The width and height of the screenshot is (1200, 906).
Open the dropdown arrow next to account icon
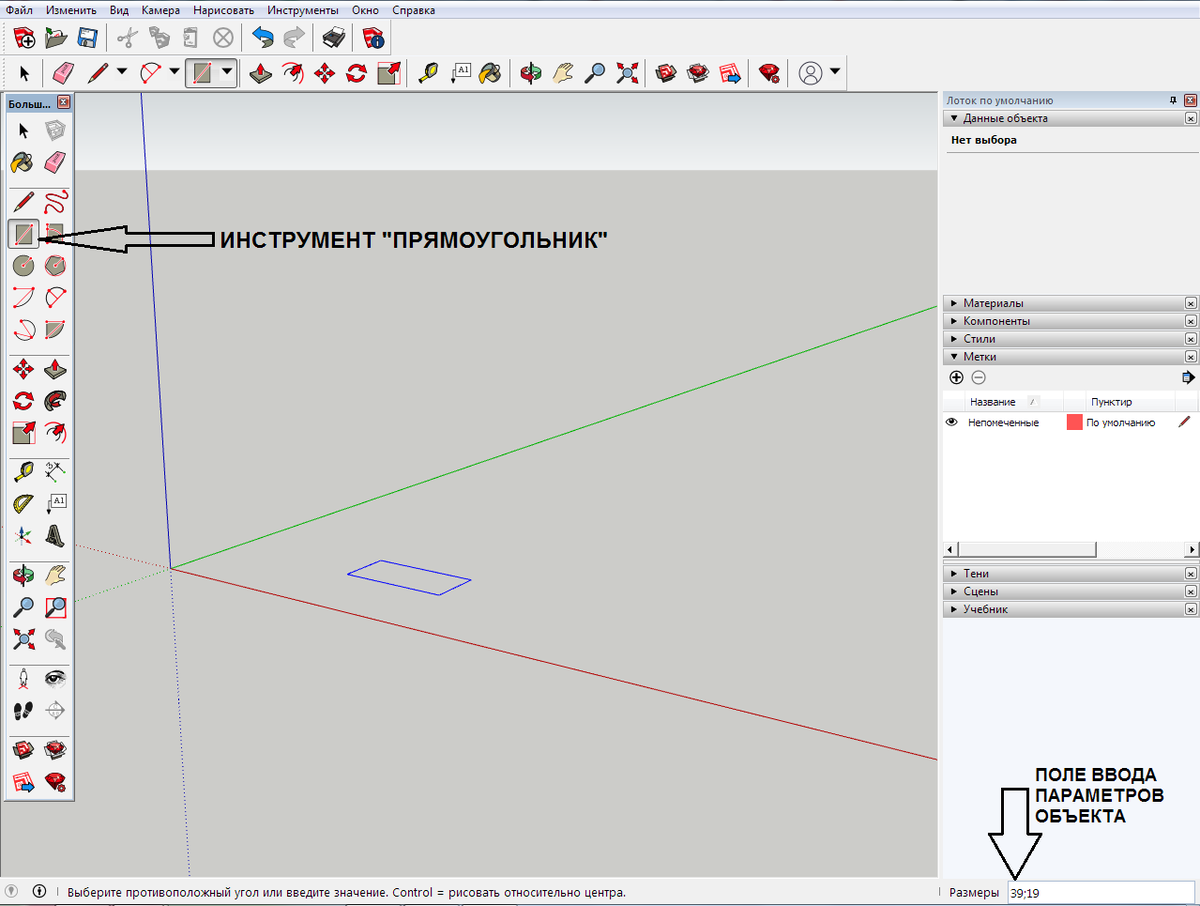tap(835, 72)
